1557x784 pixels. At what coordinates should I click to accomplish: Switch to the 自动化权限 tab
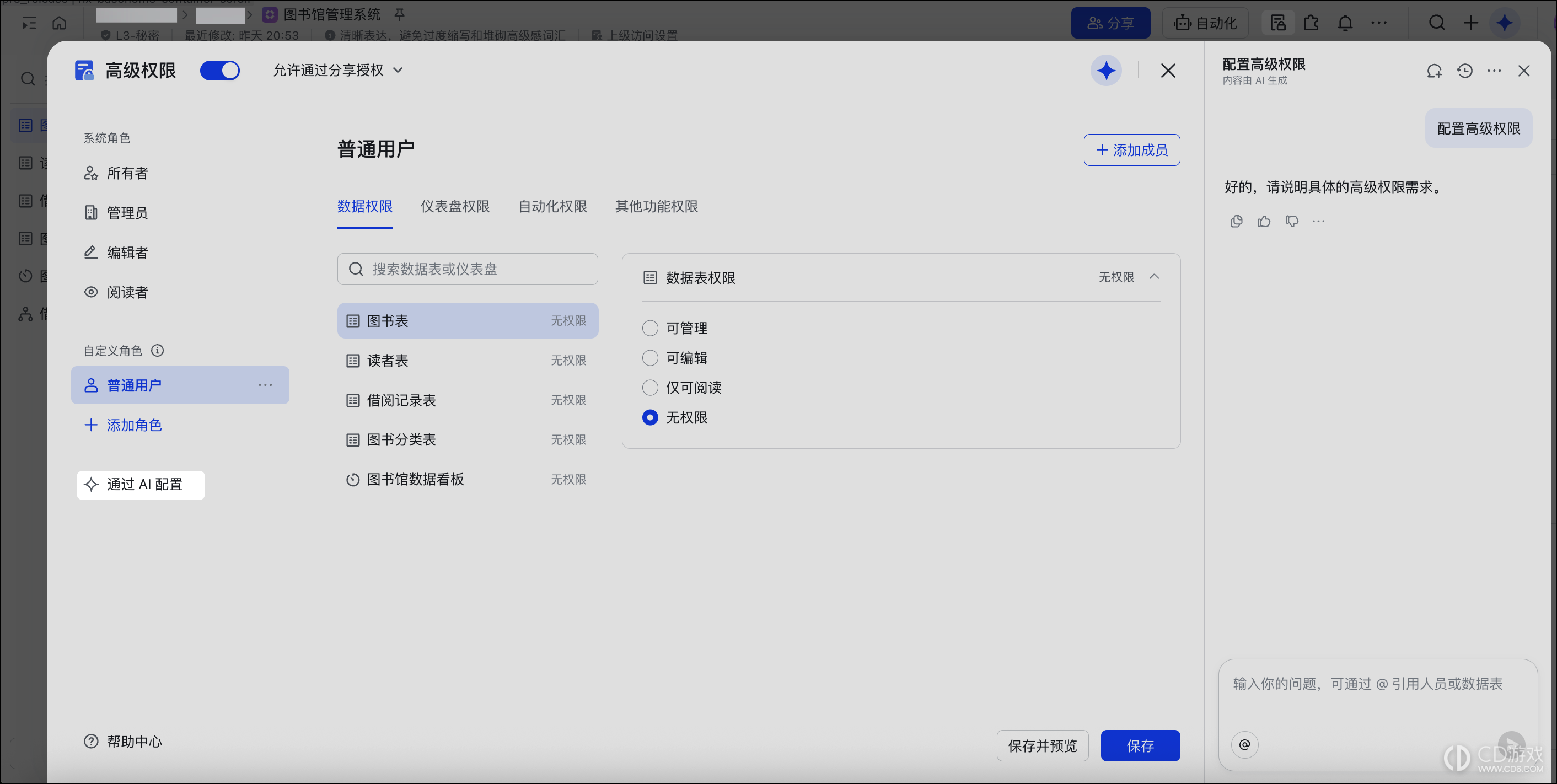(x=552, y=207)
